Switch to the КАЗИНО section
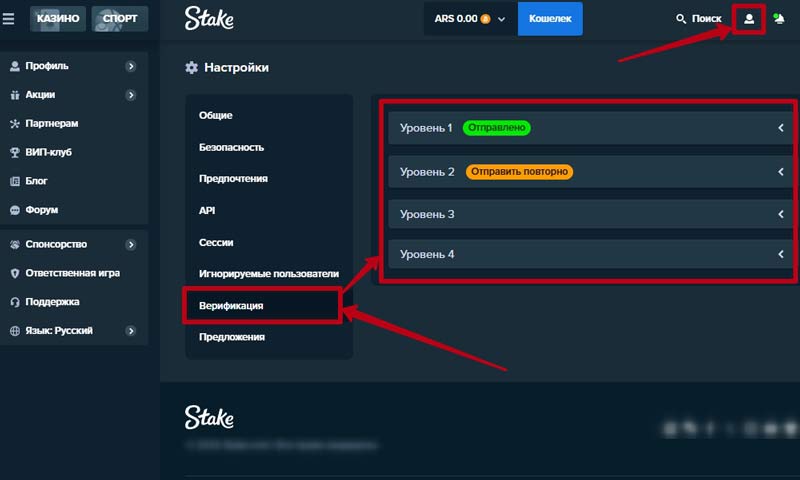Screen dimensions: 800x480 pos(56,18)
